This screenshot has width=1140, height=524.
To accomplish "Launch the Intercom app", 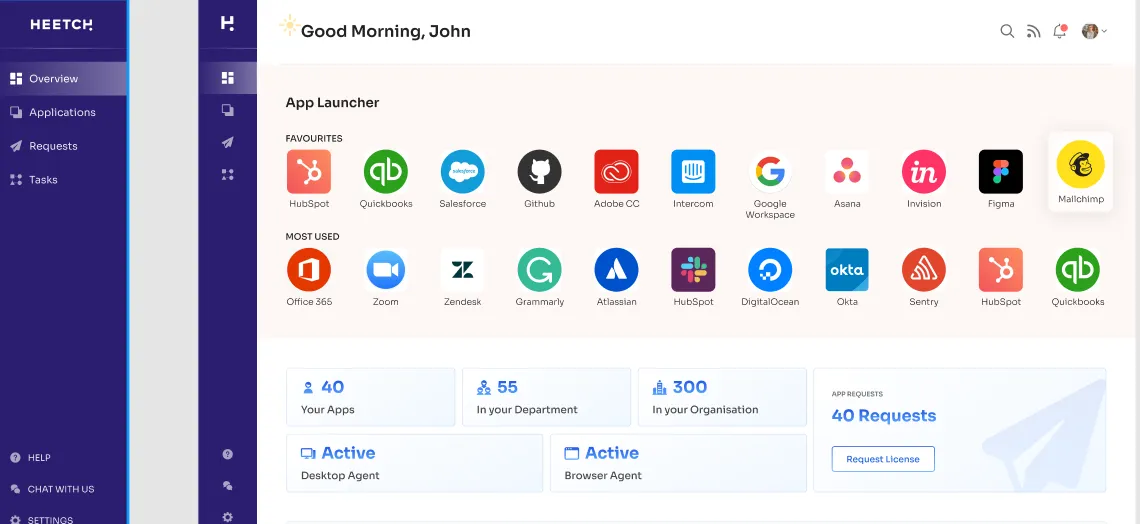I will (693, 172).
